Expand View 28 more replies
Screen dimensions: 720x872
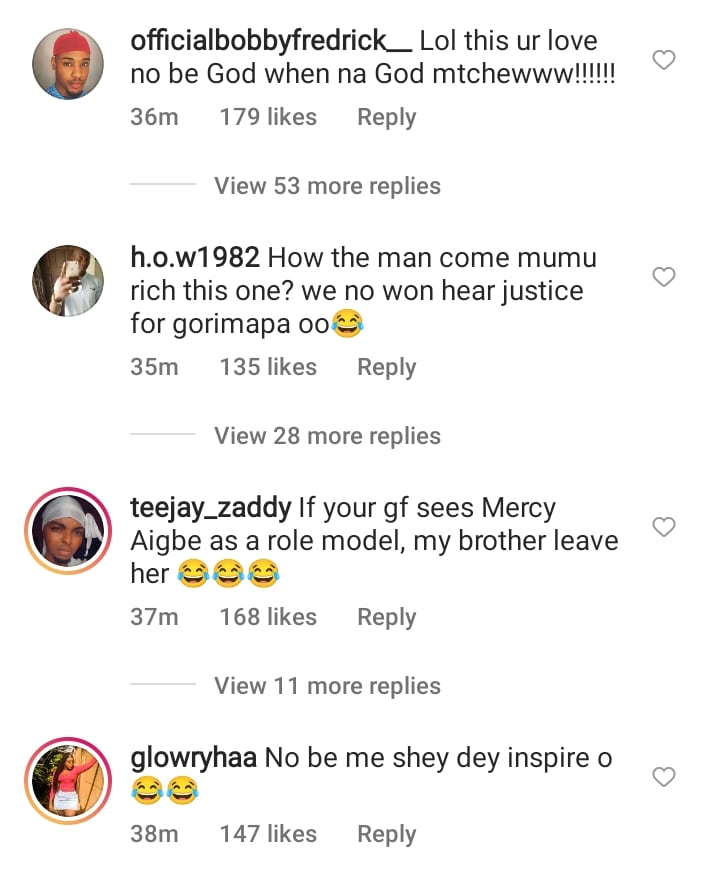coord(327,436)
